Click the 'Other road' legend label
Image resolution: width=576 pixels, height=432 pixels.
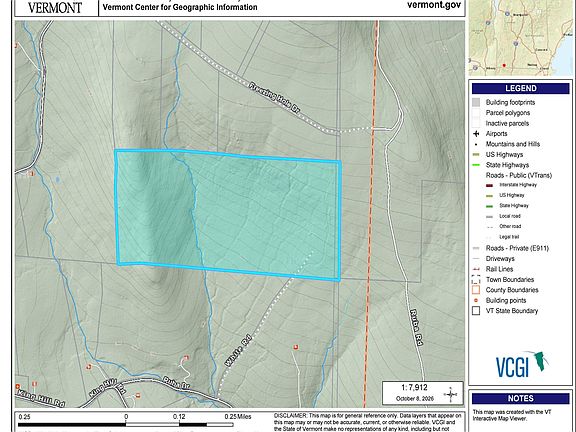pyautogui.click(x=510, y=226)
